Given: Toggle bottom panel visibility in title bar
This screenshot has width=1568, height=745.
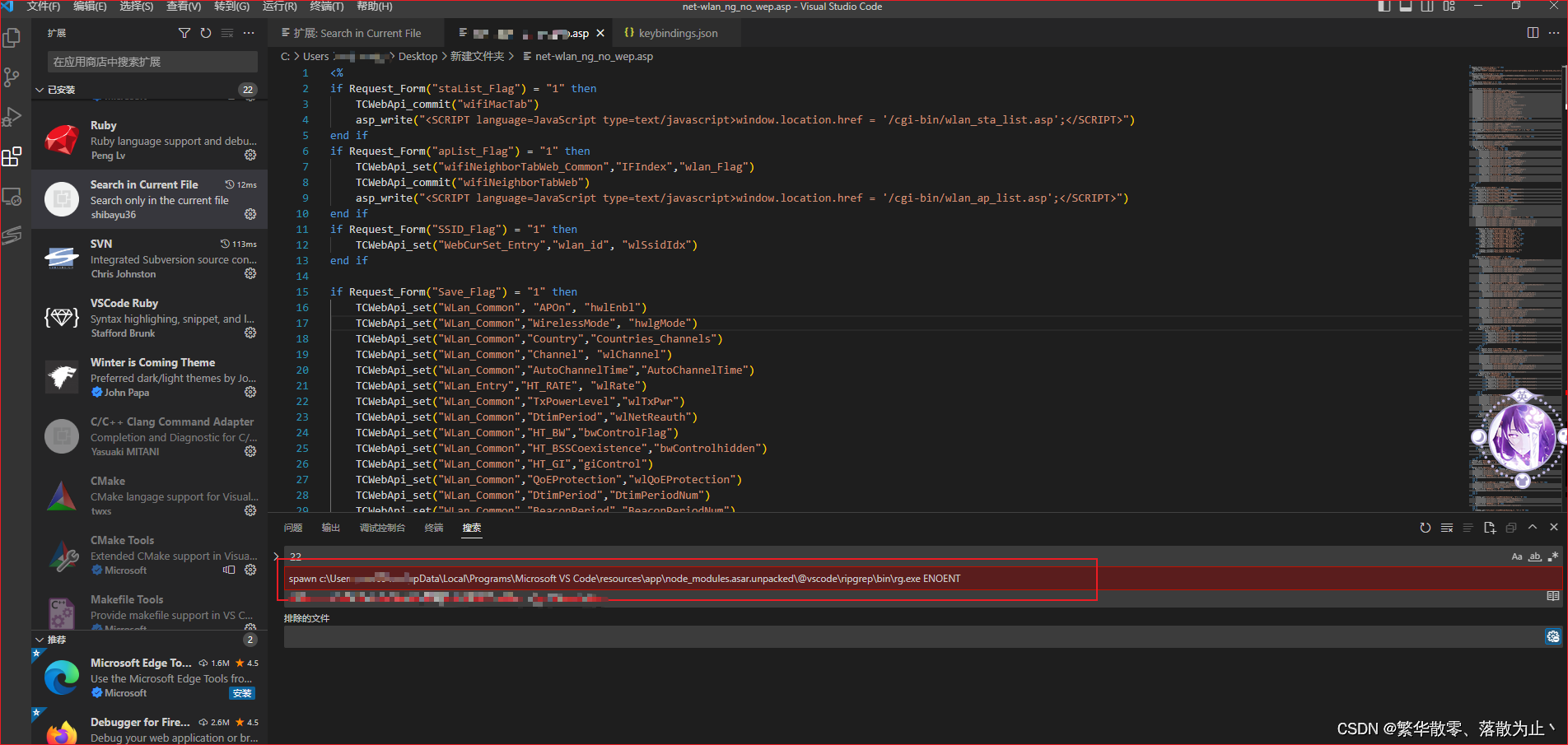Looking at the screenshot, I should (x=1406, y=7).
